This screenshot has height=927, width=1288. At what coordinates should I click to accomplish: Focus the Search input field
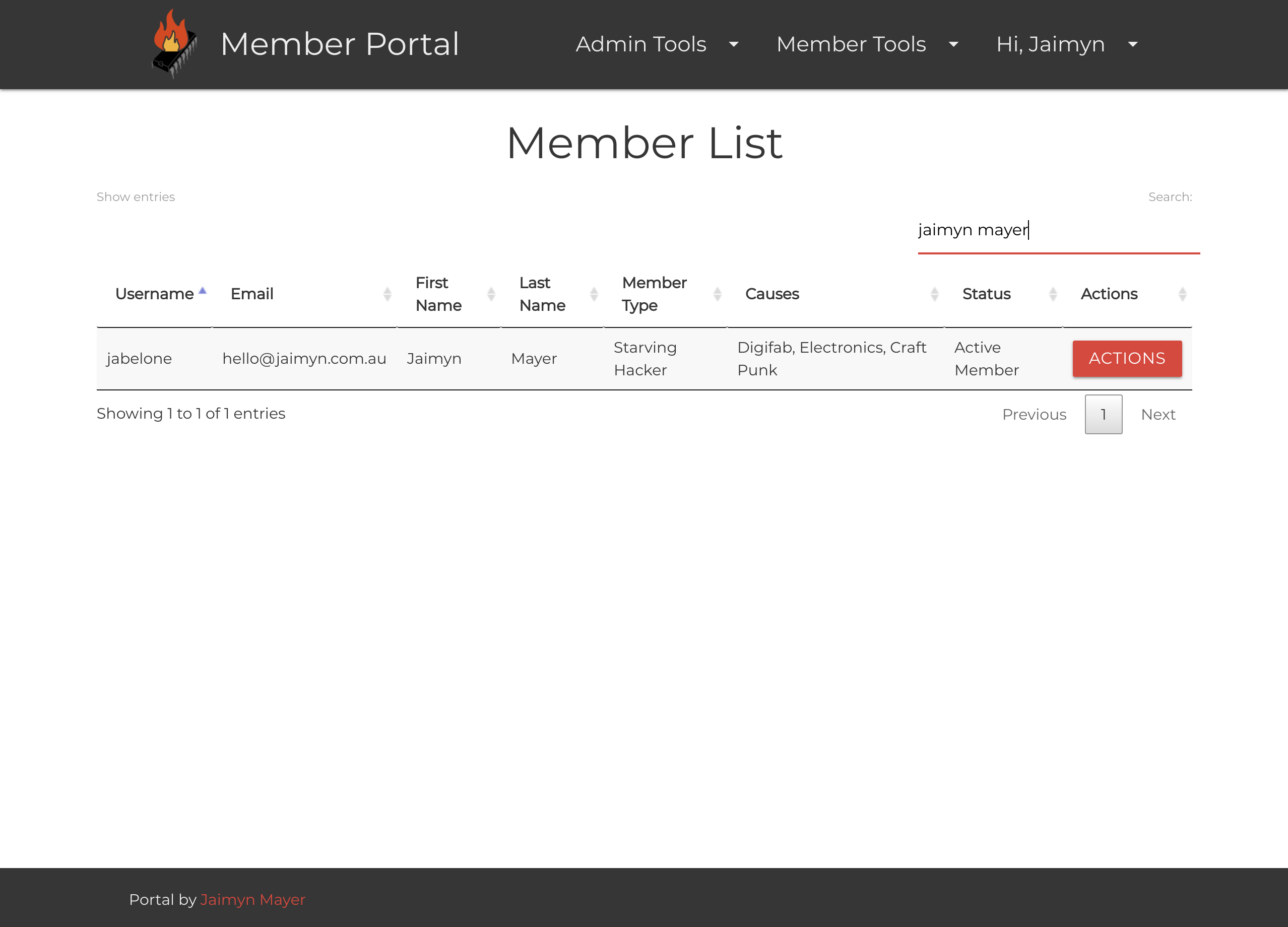pyautogui.click(x=1058, y=230)
